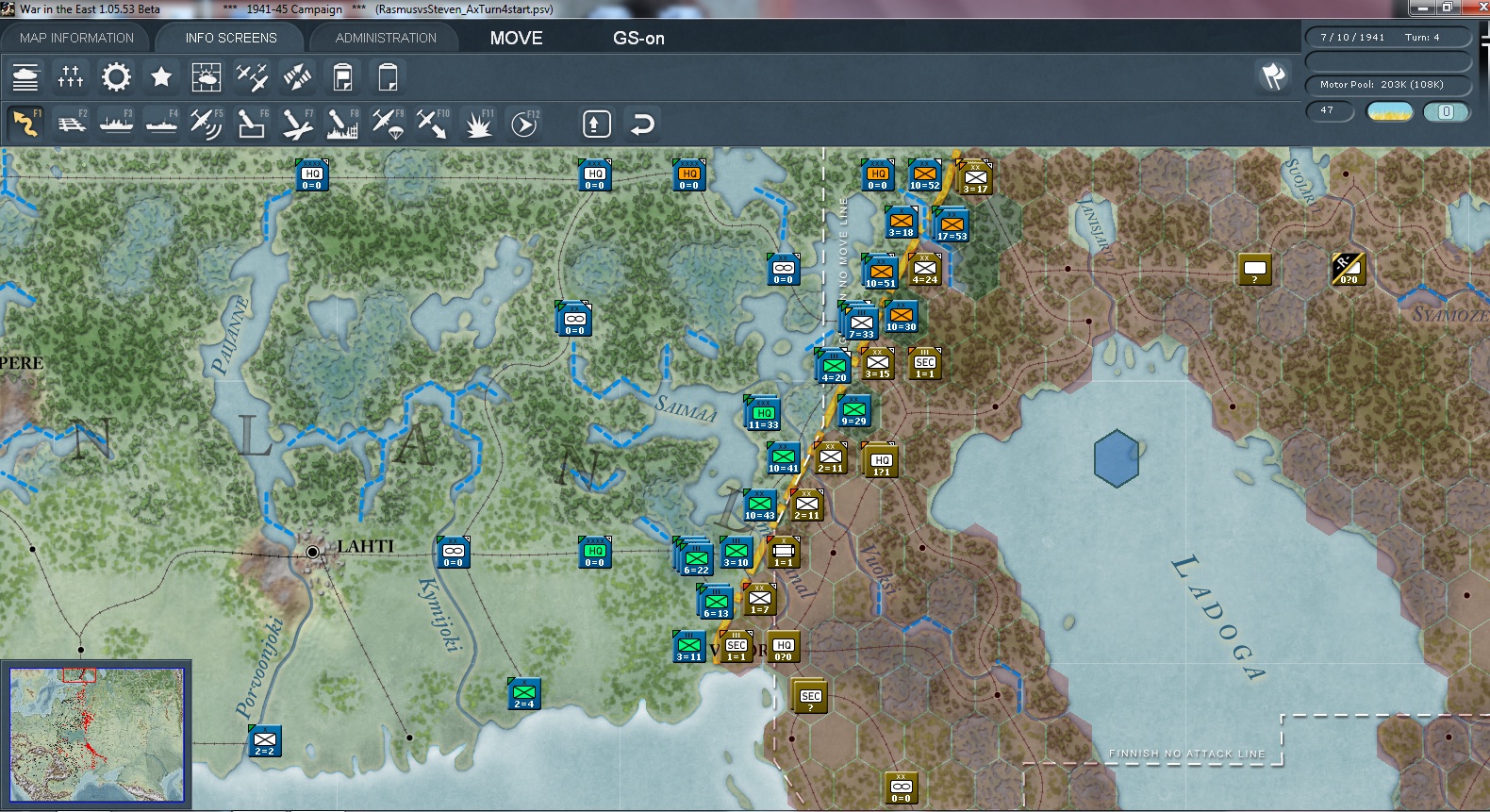Click the undo curved-arrow icon
Screen dimensions: 1490x812
(x=642, y=124)
